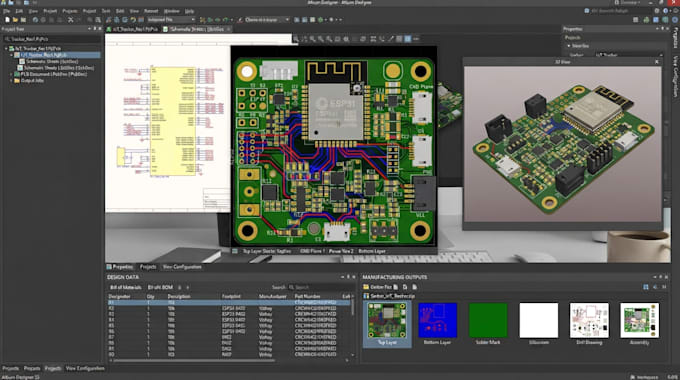Click the pencil icon before the toolbar combo box
This screenshot has height=380, width=680.
240,20
